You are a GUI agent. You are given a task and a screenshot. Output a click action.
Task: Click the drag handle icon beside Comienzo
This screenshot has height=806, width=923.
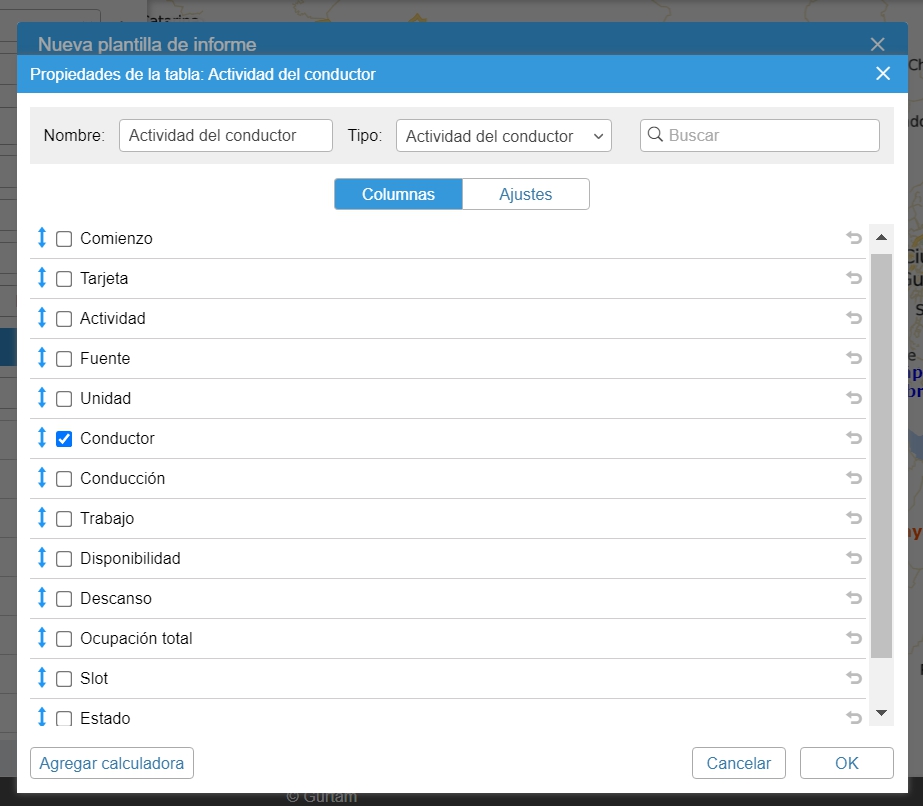click(x=42, y=238)
